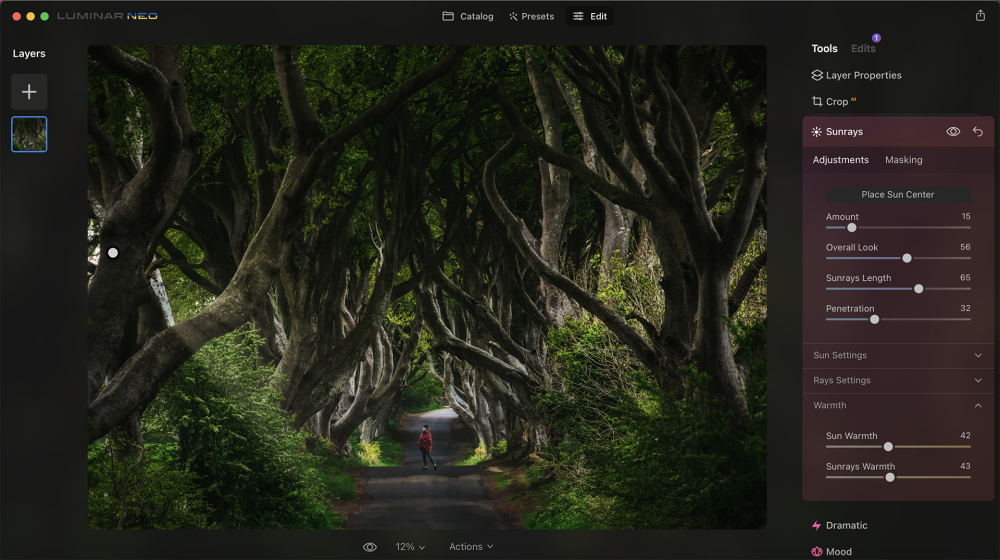1000x560 pixels.
Task: Open the Crop tool
Action: tap(834, 101)
